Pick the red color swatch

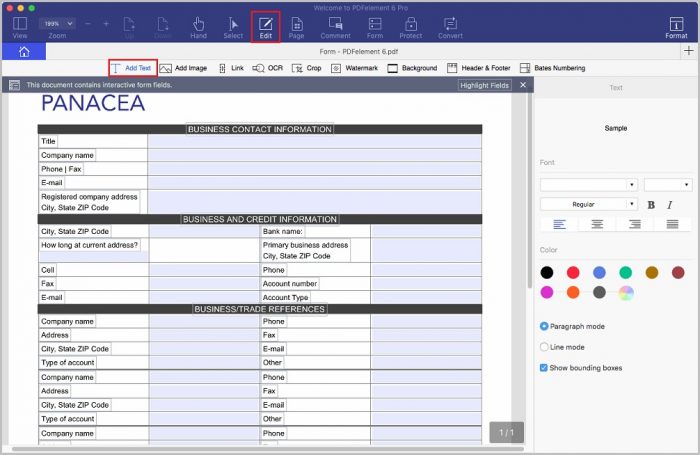[573, 272]
